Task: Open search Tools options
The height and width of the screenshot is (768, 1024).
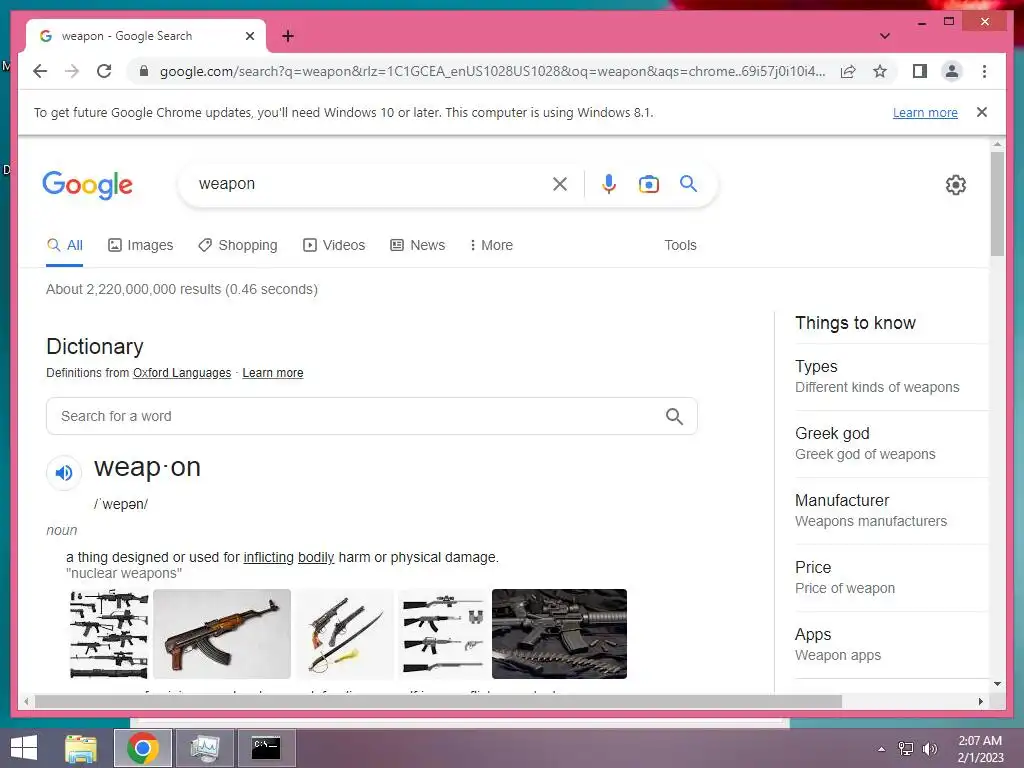Action: tap(680, 246)
